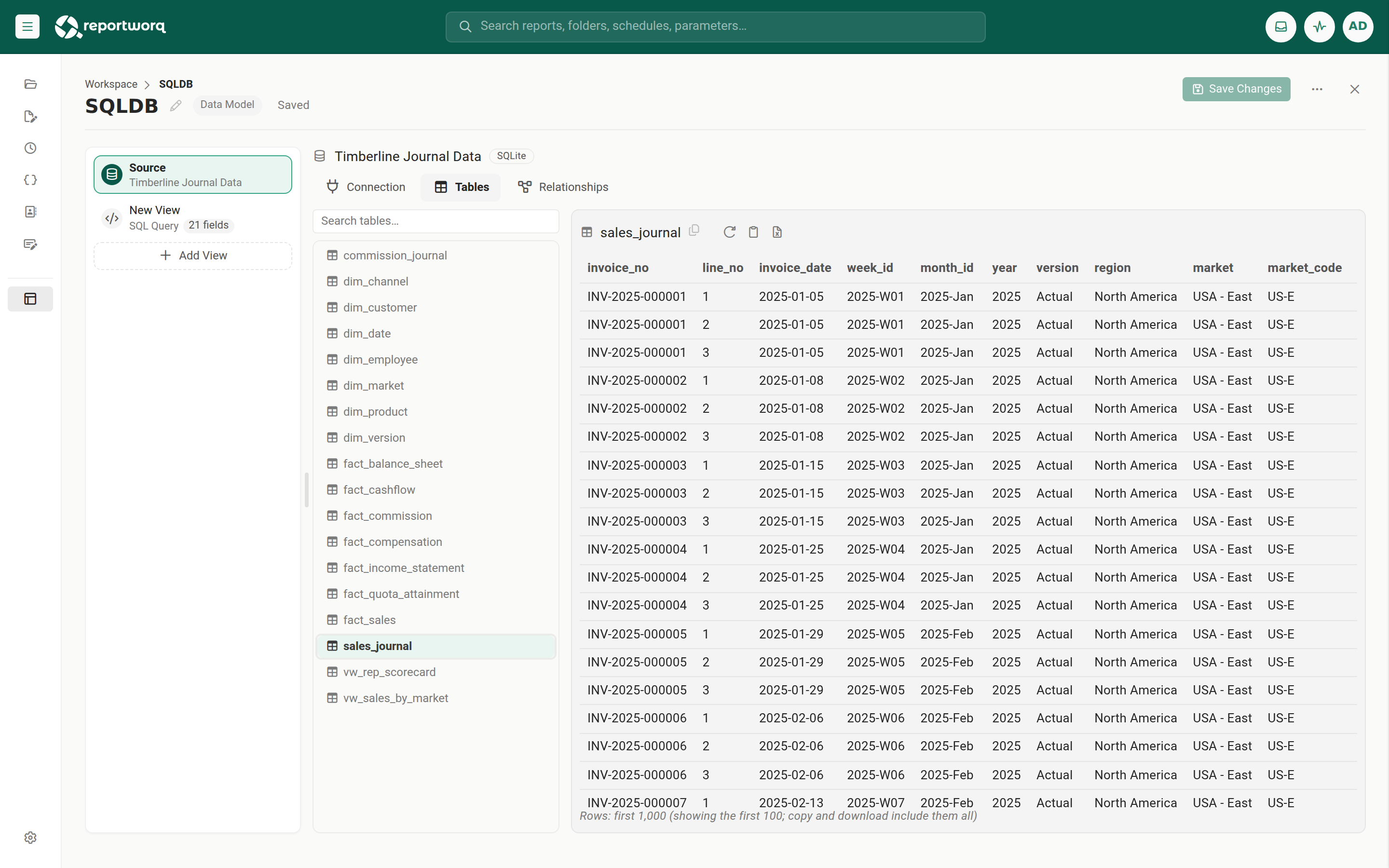Open the notes pencil sidebar icon
This screenshot has width=1389, height=868.
(30, 244)
